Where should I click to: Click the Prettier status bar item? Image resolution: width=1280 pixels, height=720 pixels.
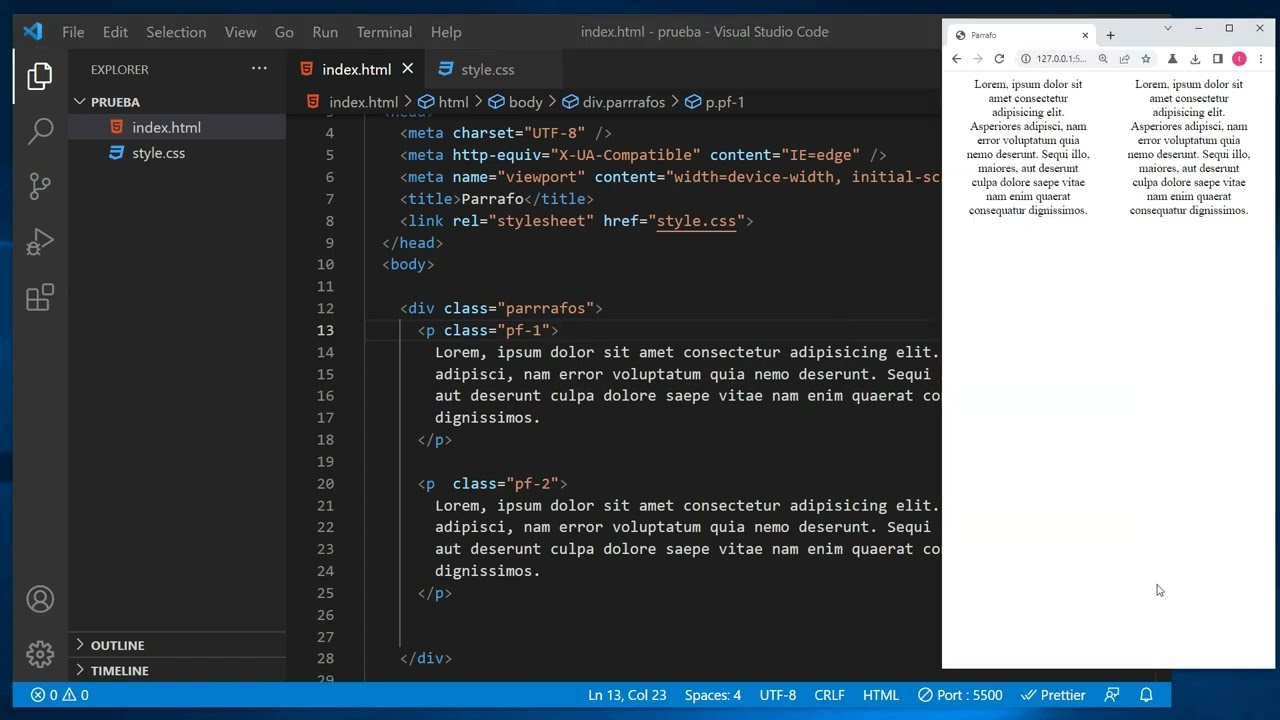[x=1053, y=695]
